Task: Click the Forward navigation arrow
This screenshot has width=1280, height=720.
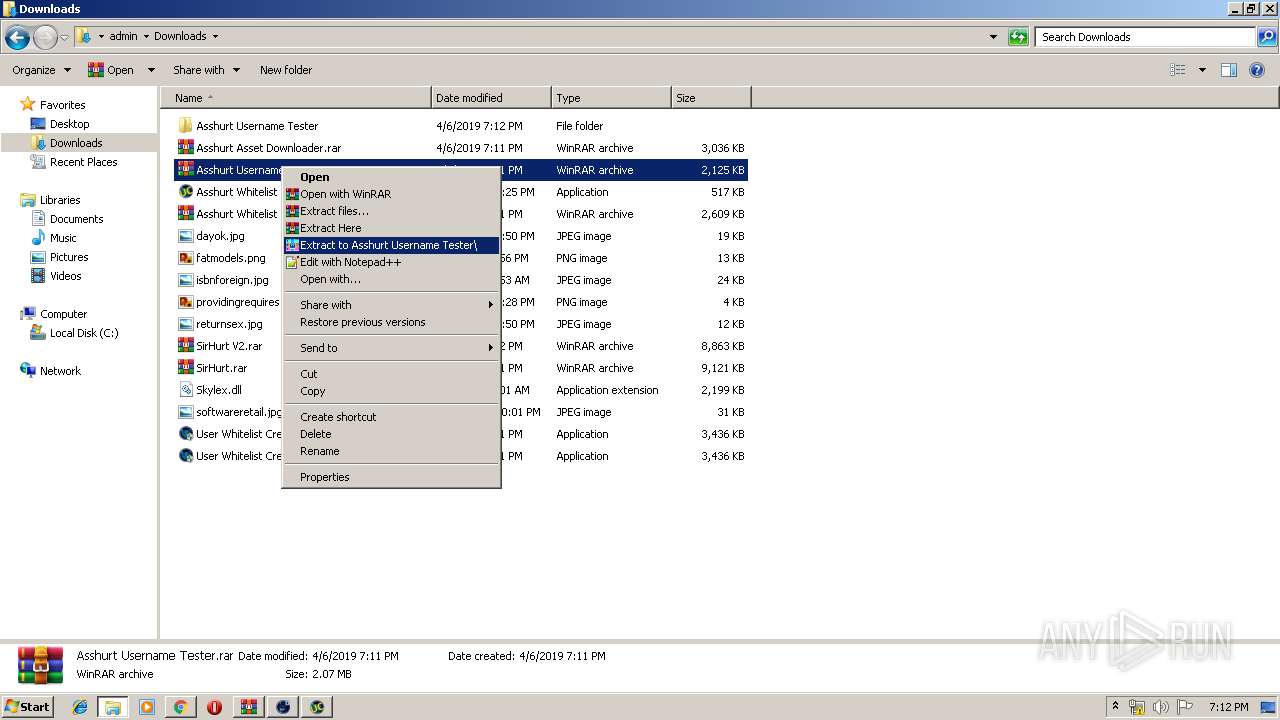Action: click(46, 38)
